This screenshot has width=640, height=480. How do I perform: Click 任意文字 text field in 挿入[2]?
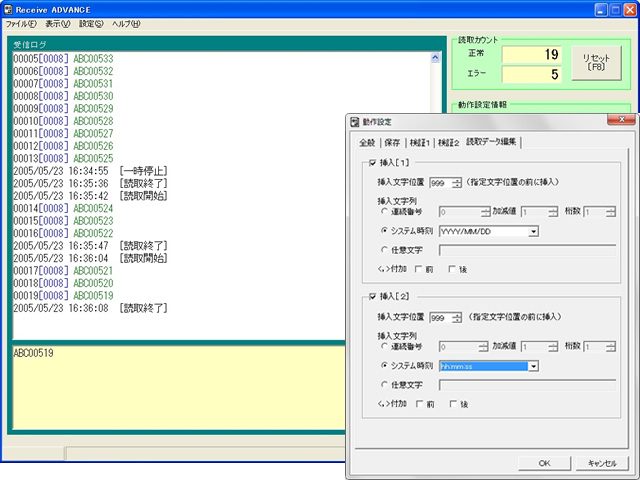pos(527,385)
